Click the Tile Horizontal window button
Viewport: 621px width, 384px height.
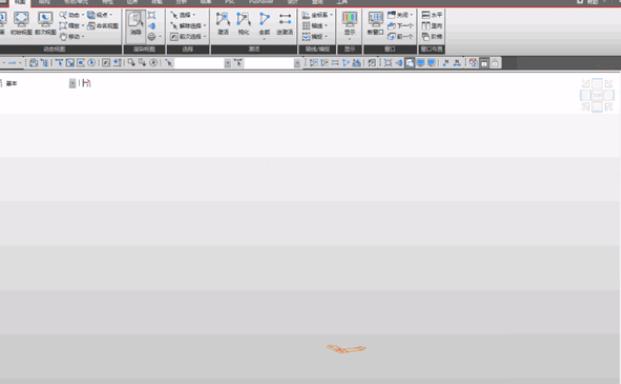click(x=432, y=15)
